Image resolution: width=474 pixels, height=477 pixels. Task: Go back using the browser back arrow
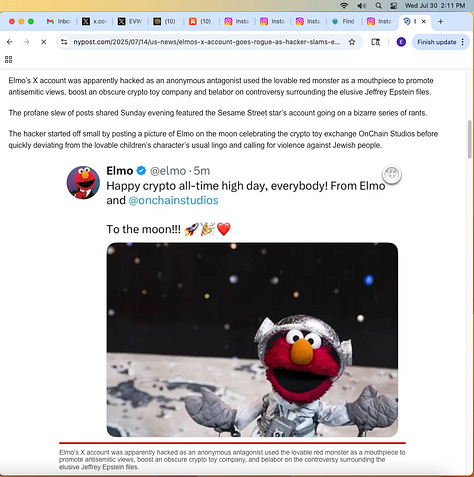[x=10, y=42]
